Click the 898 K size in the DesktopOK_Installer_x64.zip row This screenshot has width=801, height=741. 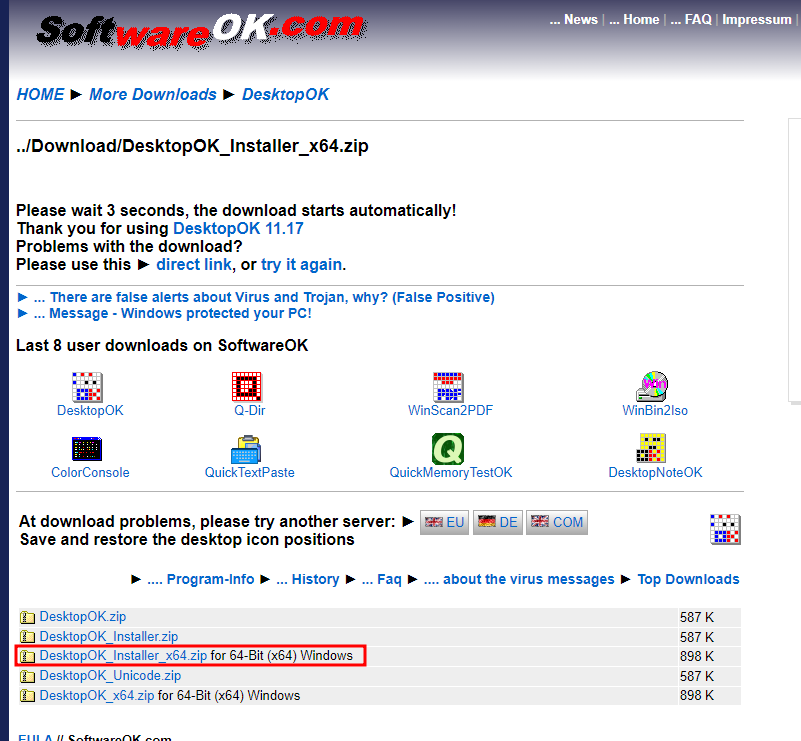coord(697,656)
